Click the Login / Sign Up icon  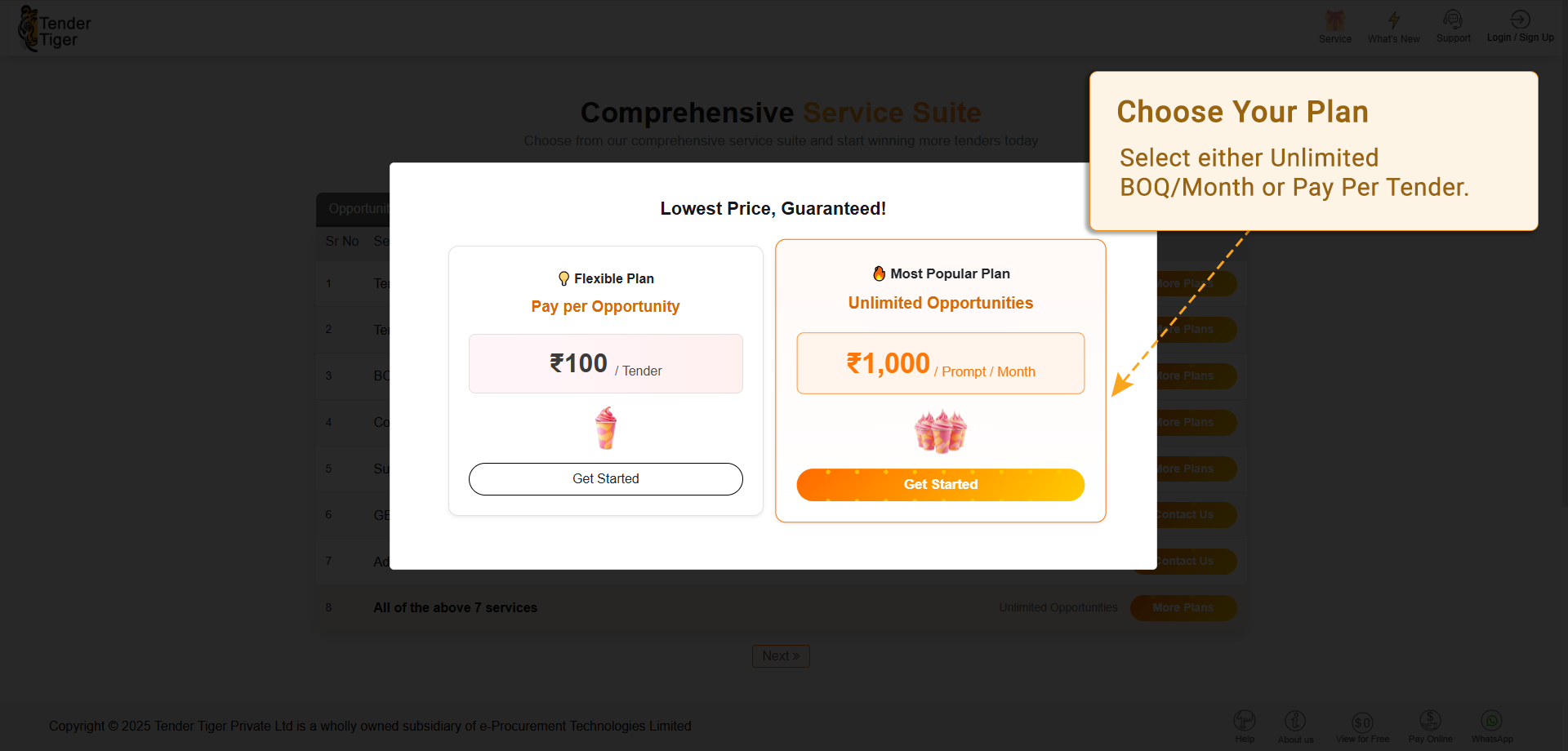click(1520, 20)
